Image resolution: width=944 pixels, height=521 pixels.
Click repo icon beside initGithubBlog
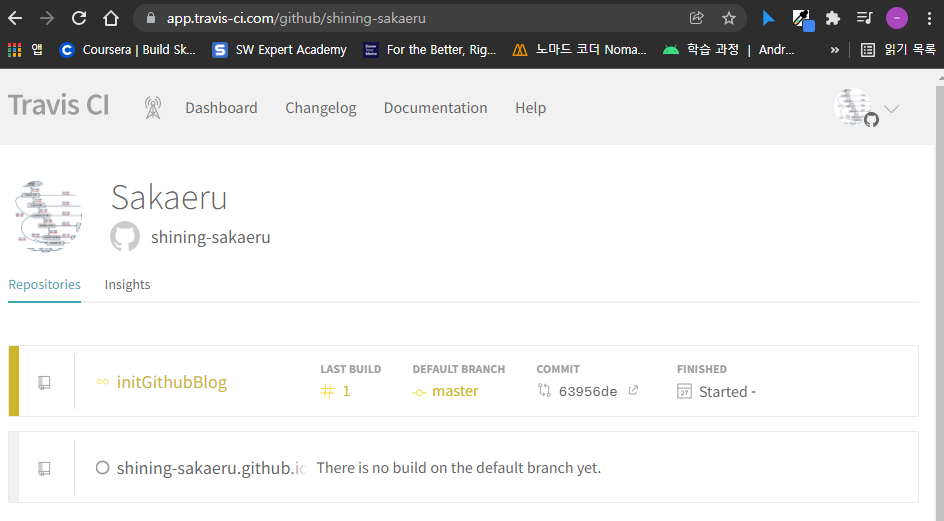[44, 382]
